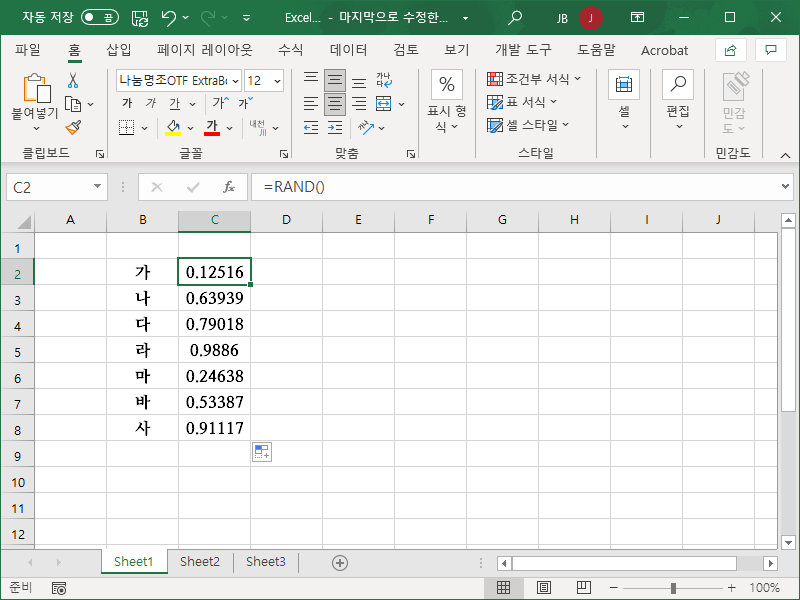This screenshot has height=600, width=800.
Task: Click the Share icon button
Action: pos(731,50)
